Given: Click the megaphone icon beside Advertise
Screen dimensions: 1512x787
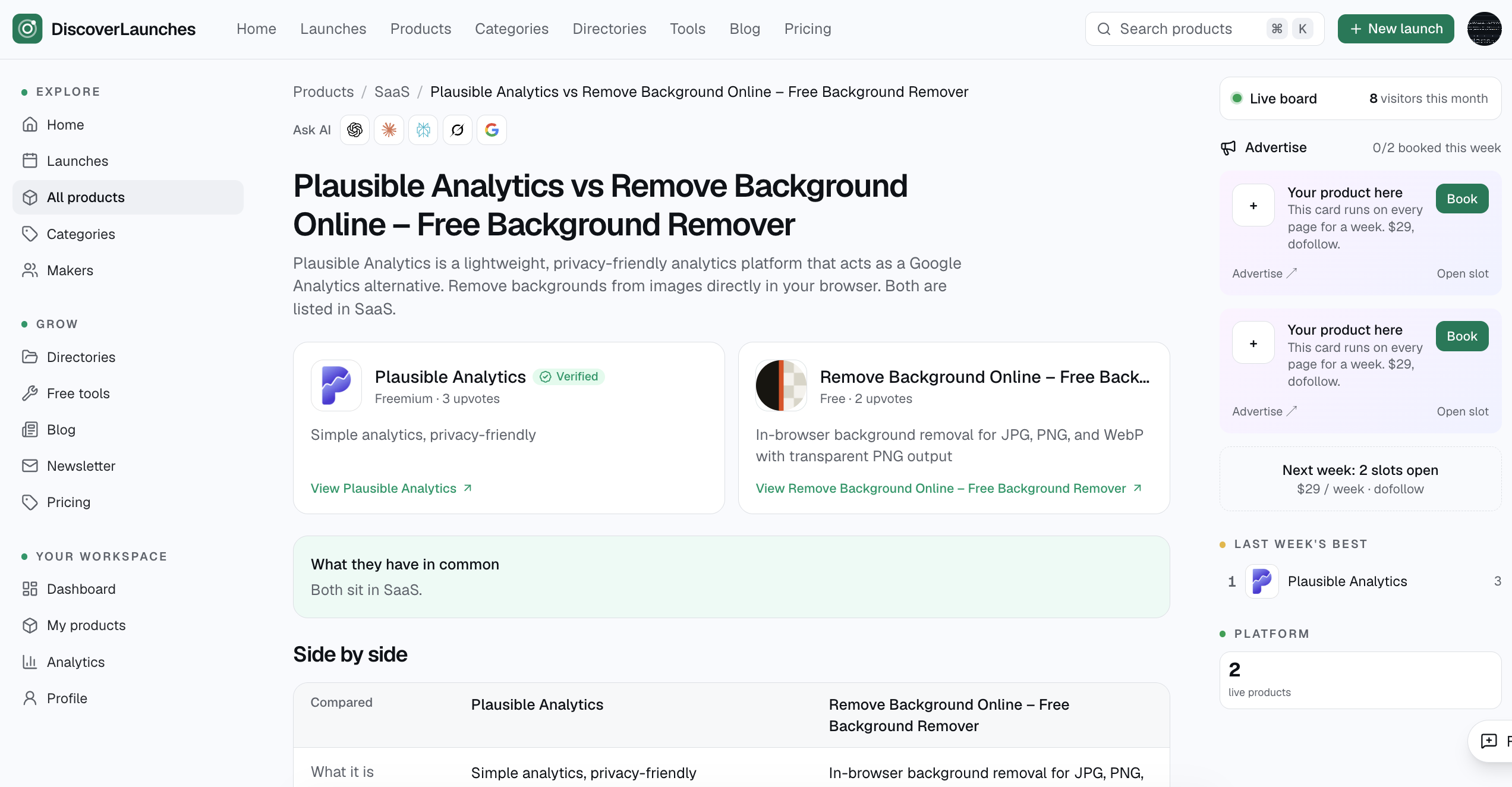Looking at the screenshot, I should pos(1228,147).
